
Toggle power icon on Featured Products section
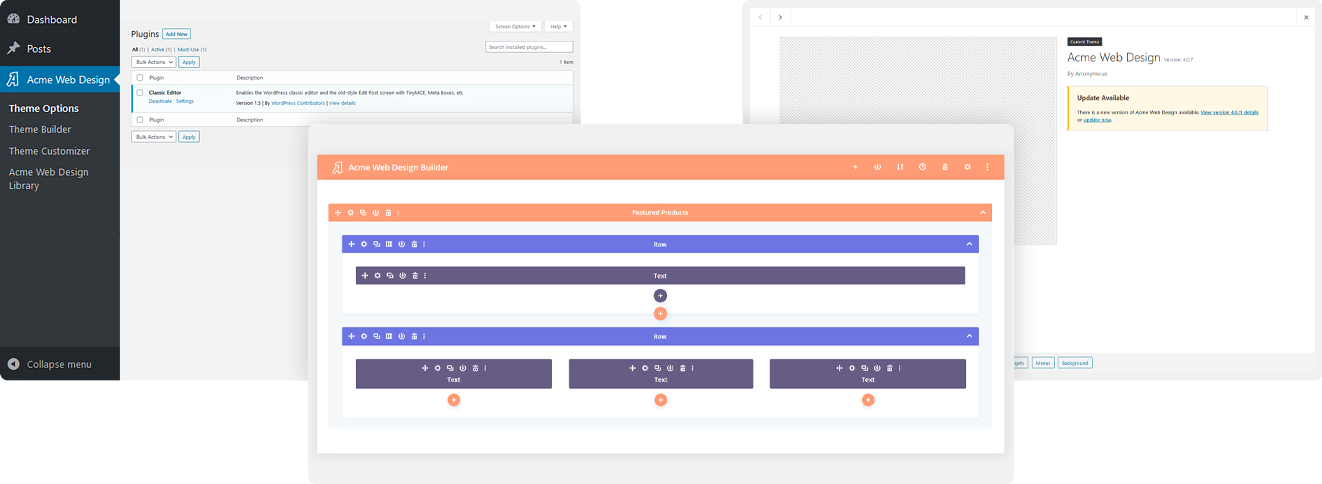[376, 213]
